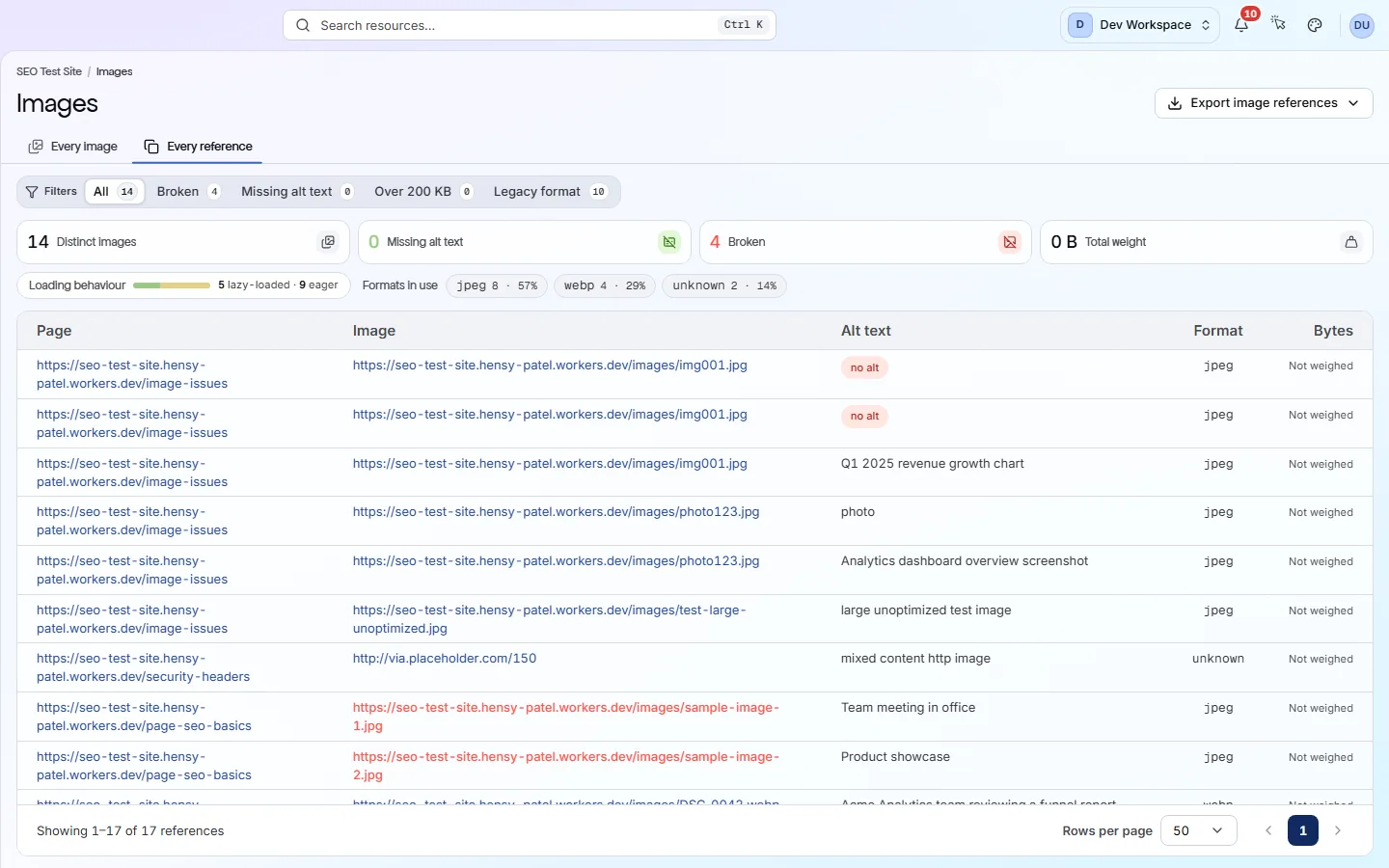Toggle the Missing alt text filter

(x=297, y=192)
